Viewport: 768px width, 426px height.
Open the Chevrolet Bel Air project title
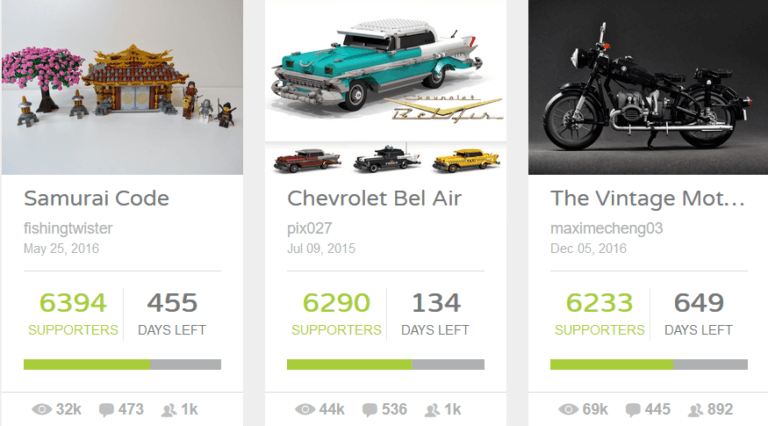pyautogui.click(x=374, y=198)
